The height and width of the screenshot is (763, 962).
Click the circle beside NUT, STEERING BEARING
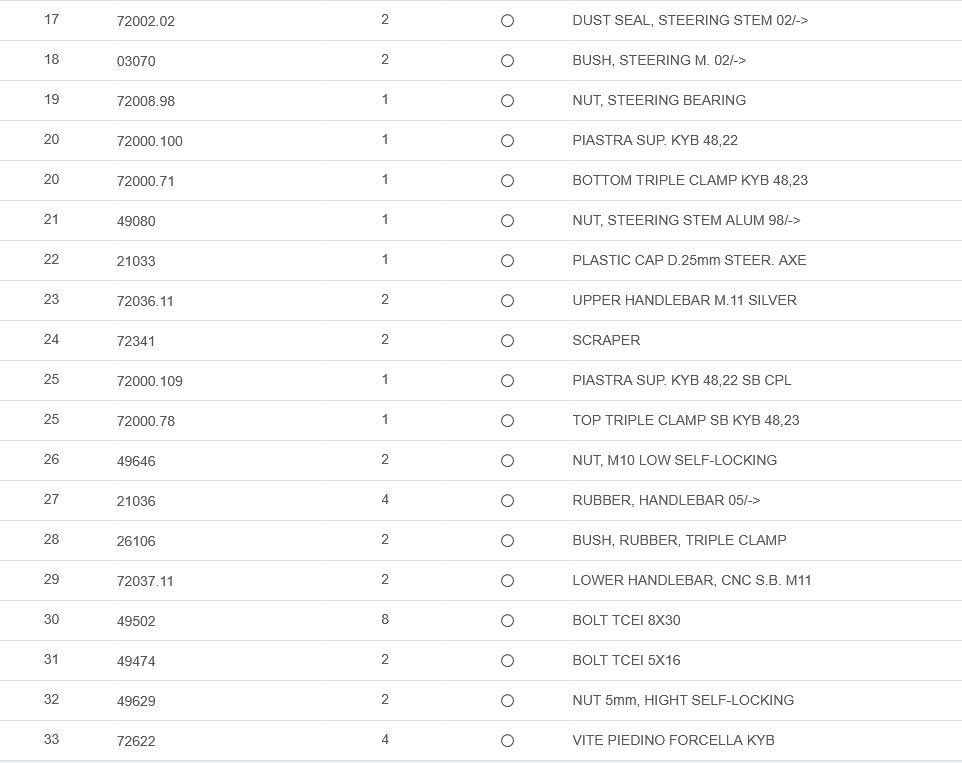[507, 101]
